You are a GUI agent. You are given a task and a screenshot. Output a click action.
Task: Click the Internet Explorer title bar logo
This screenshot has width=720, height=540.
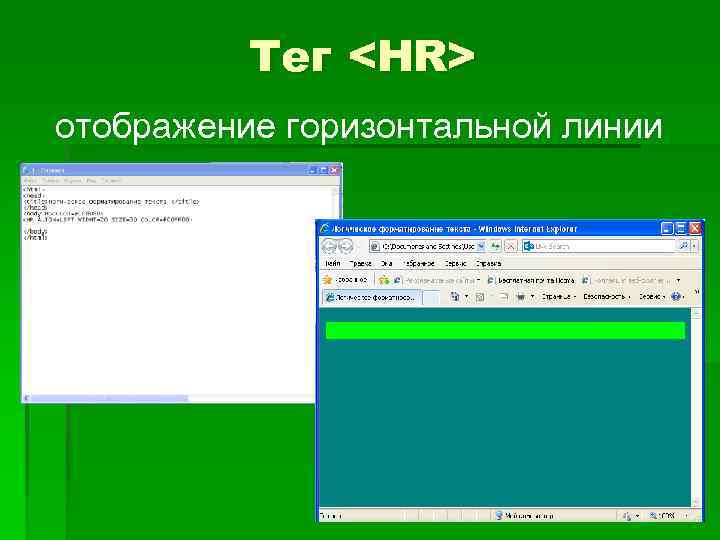325,228
